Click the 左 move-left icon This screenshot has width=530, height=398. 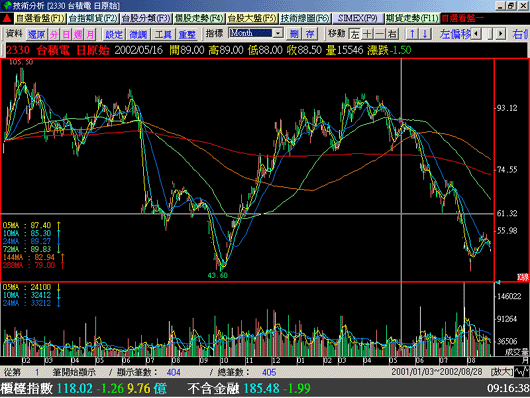(355, 34)
